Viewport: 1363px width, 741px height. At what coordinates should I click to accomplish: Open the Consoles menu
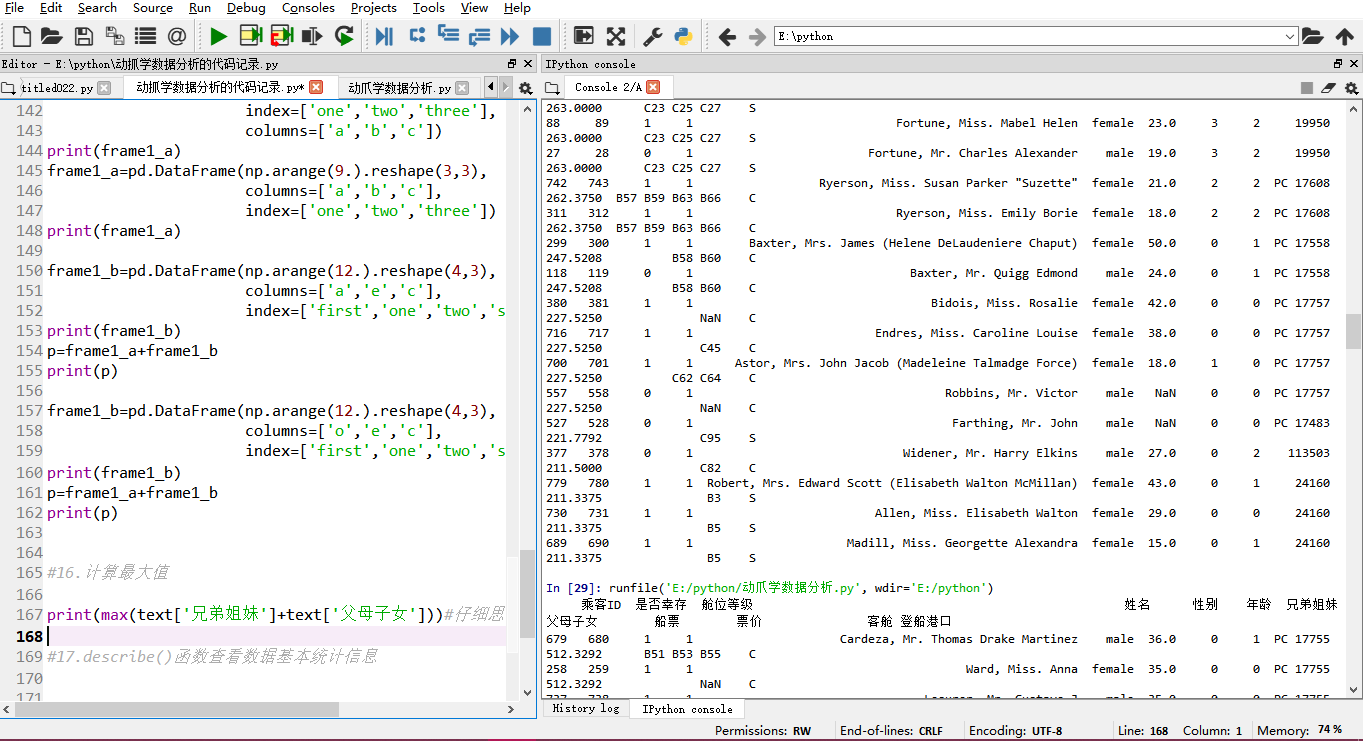308,8
